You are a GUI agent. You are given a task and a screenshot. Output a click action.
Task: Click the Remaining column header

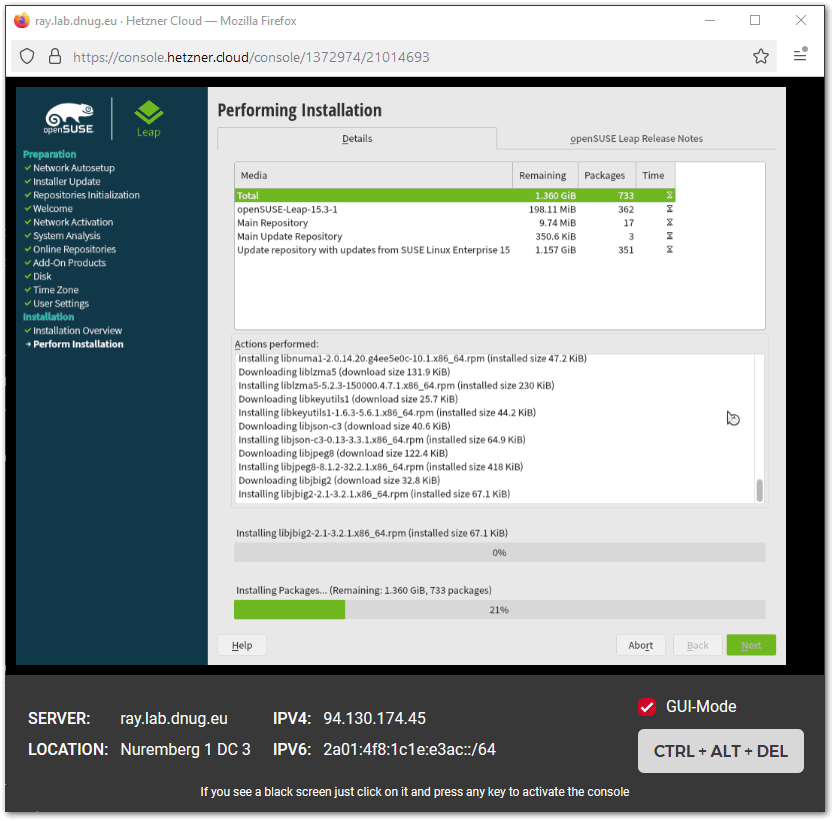545,175
